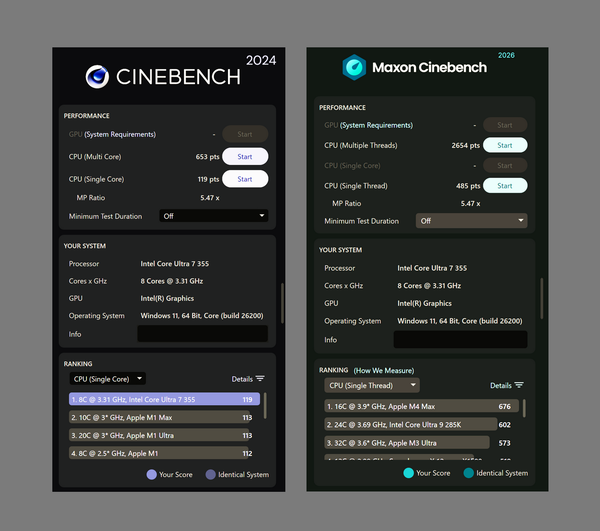
Task: Open Details filter icon in Cinebench 2026 ranking
Action: pyautogui.click(x=519, y=385)
